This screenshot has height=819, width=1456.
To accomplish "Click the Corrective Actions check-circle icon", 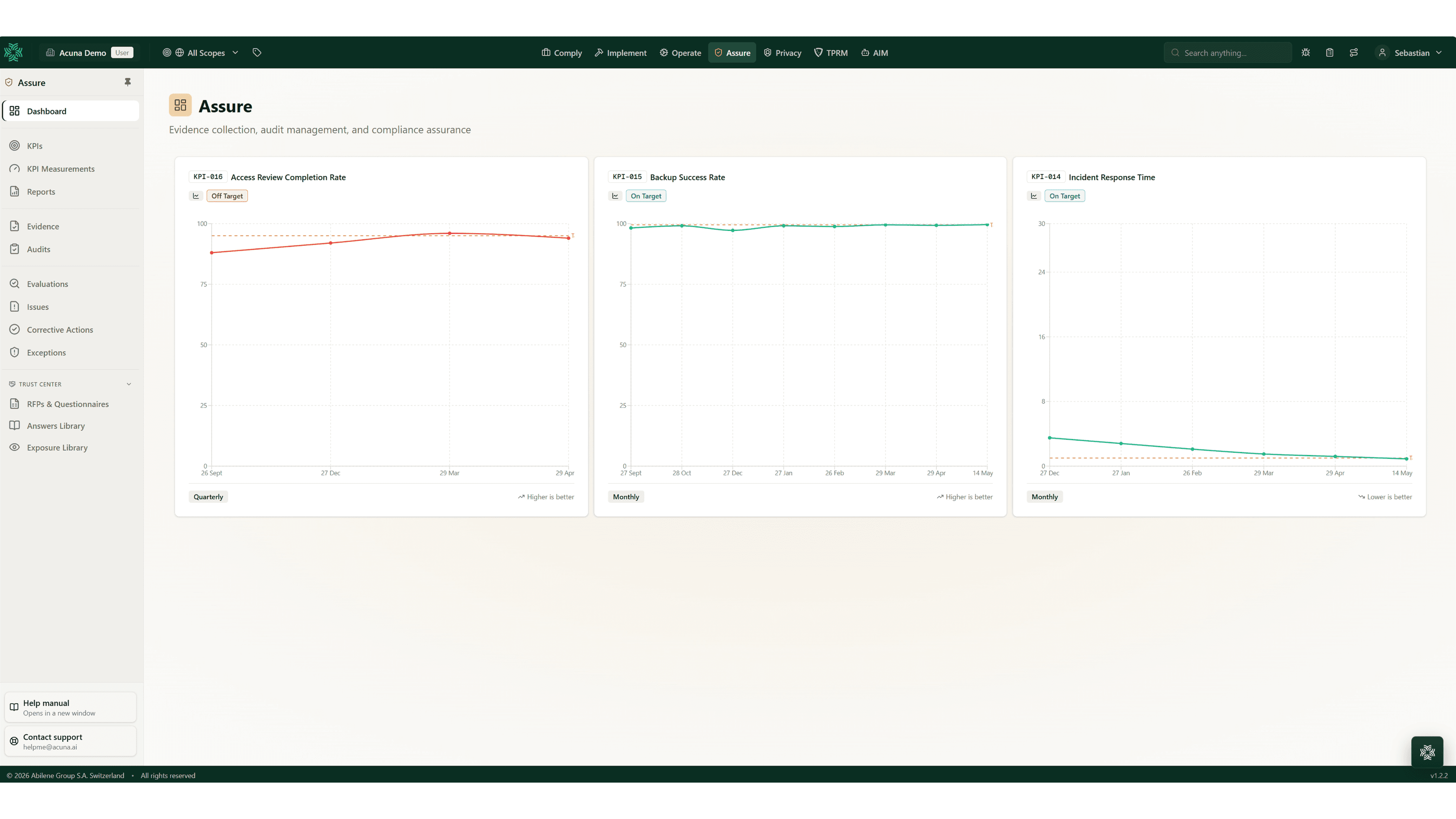I will pyautogui.click(x=15, y=329).
